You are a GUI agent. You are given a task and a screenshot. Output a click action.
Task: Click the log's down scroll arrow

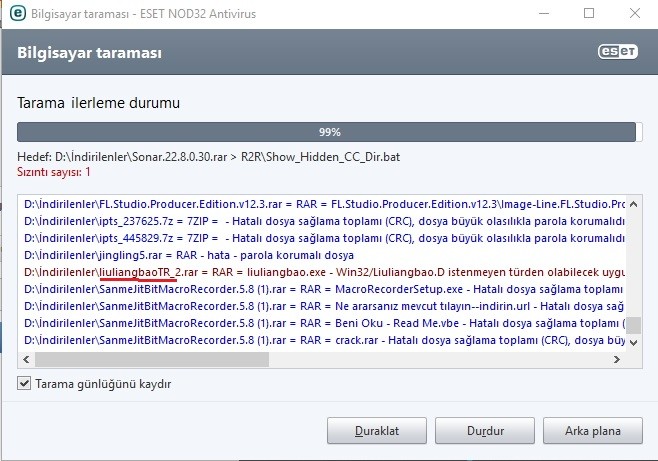(634, 342)
